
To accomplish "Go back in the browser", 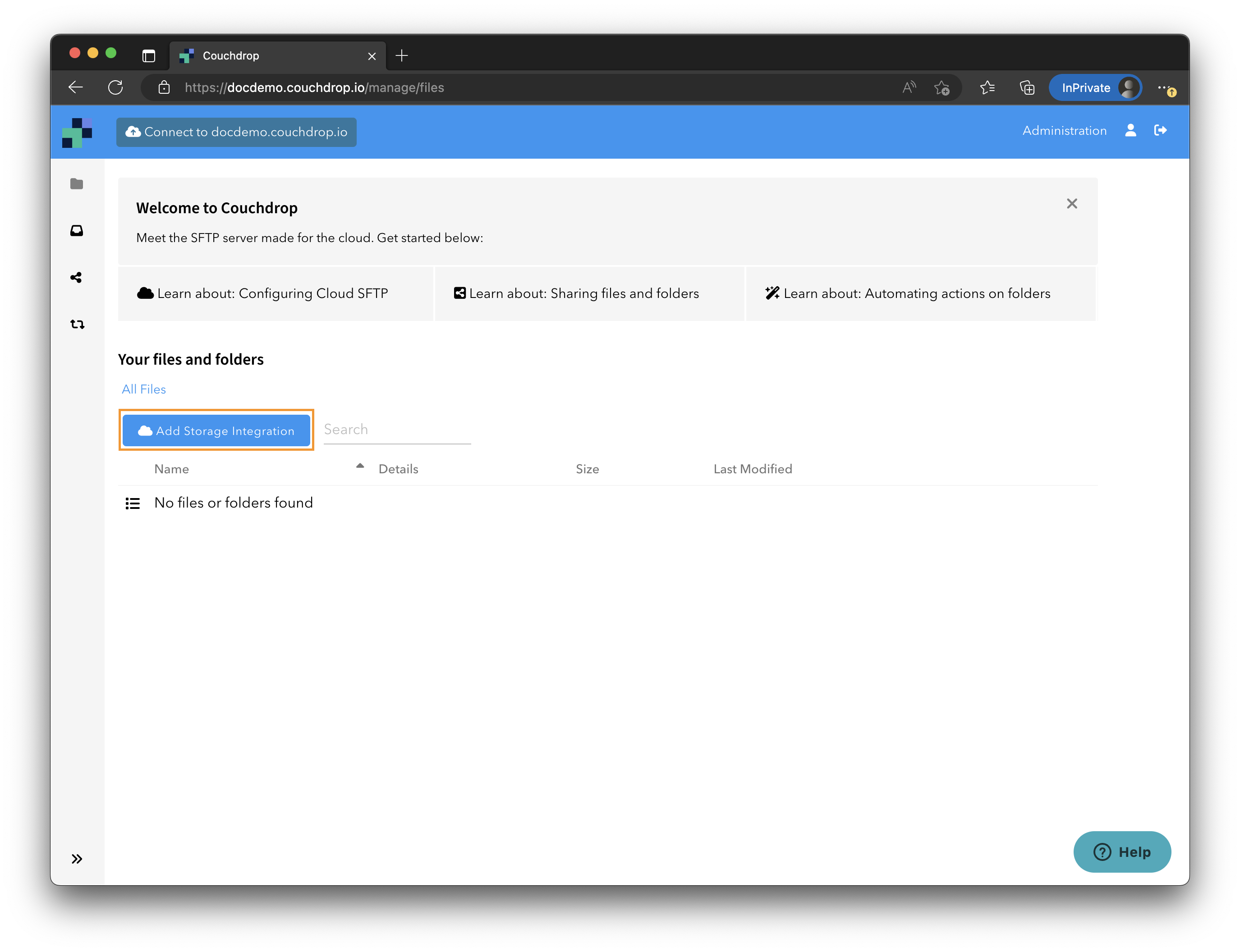I will pyautogui.click(x=76, y=88).
